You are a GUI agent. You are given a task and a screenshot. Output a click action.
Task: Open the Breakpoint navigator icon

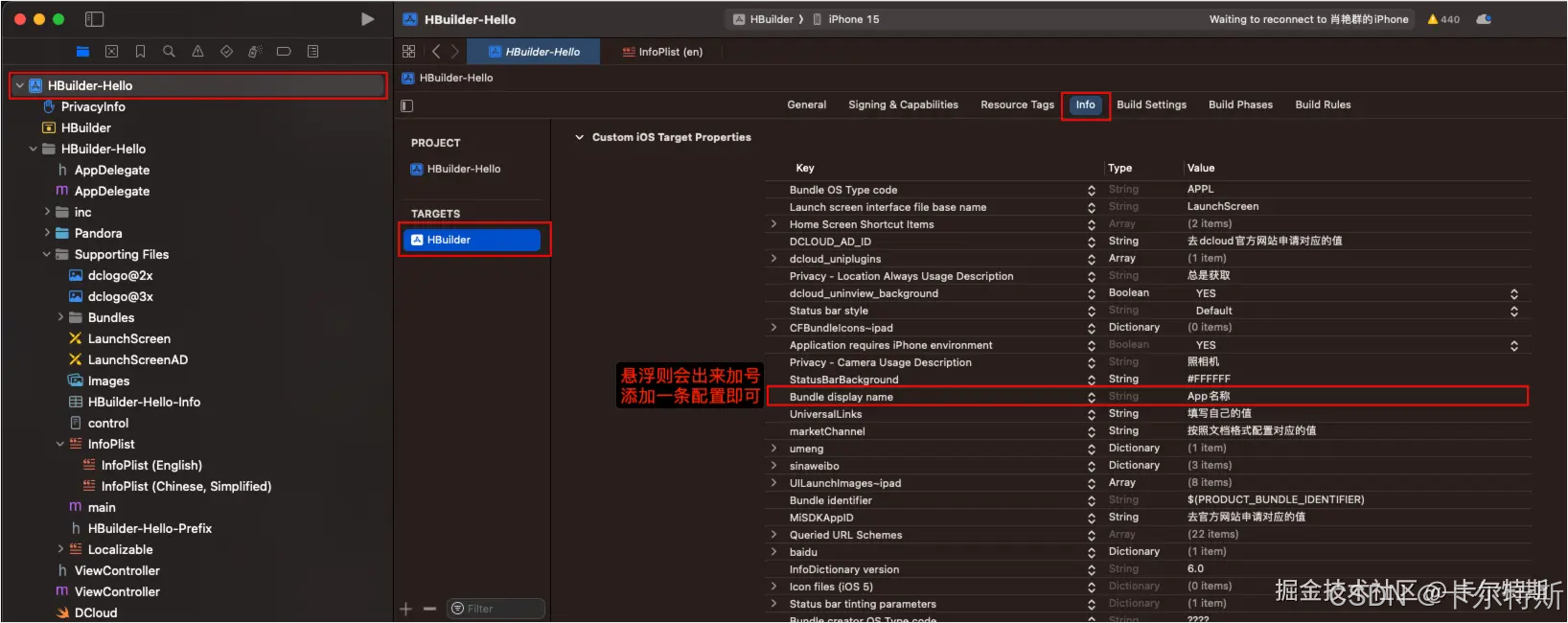pos(284,52)
